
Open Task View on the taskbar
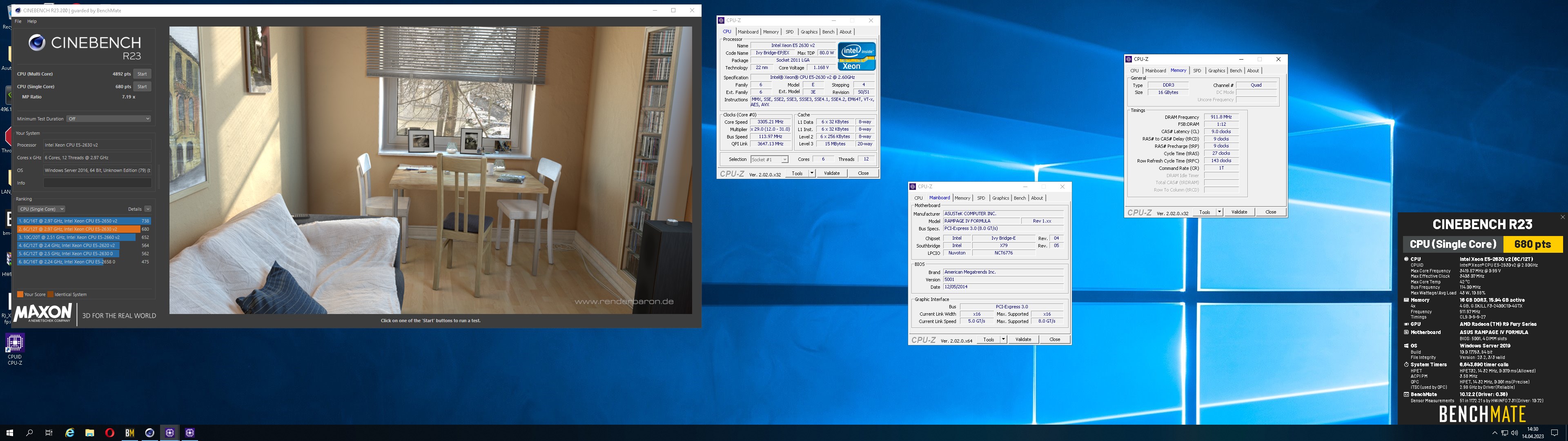point(49,432)
